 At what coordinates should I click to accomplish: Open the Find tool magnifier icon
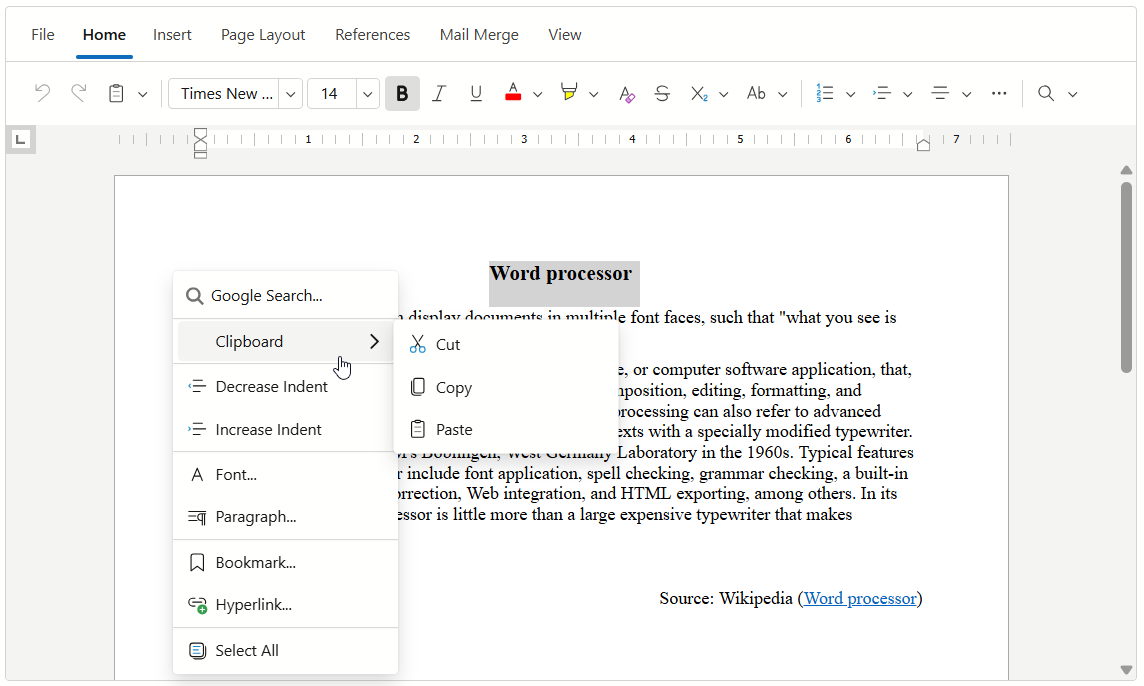(x=1046, y=93)
